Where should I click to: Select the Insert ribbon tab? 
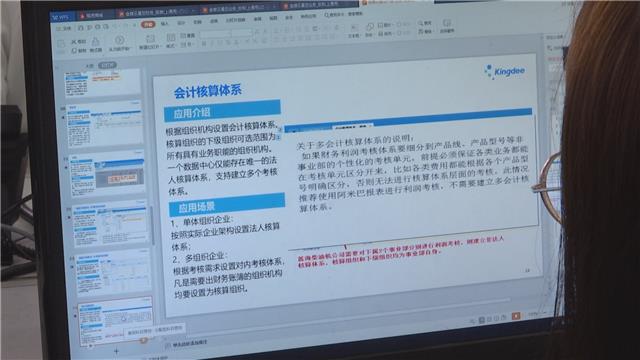tap(164, 24)
